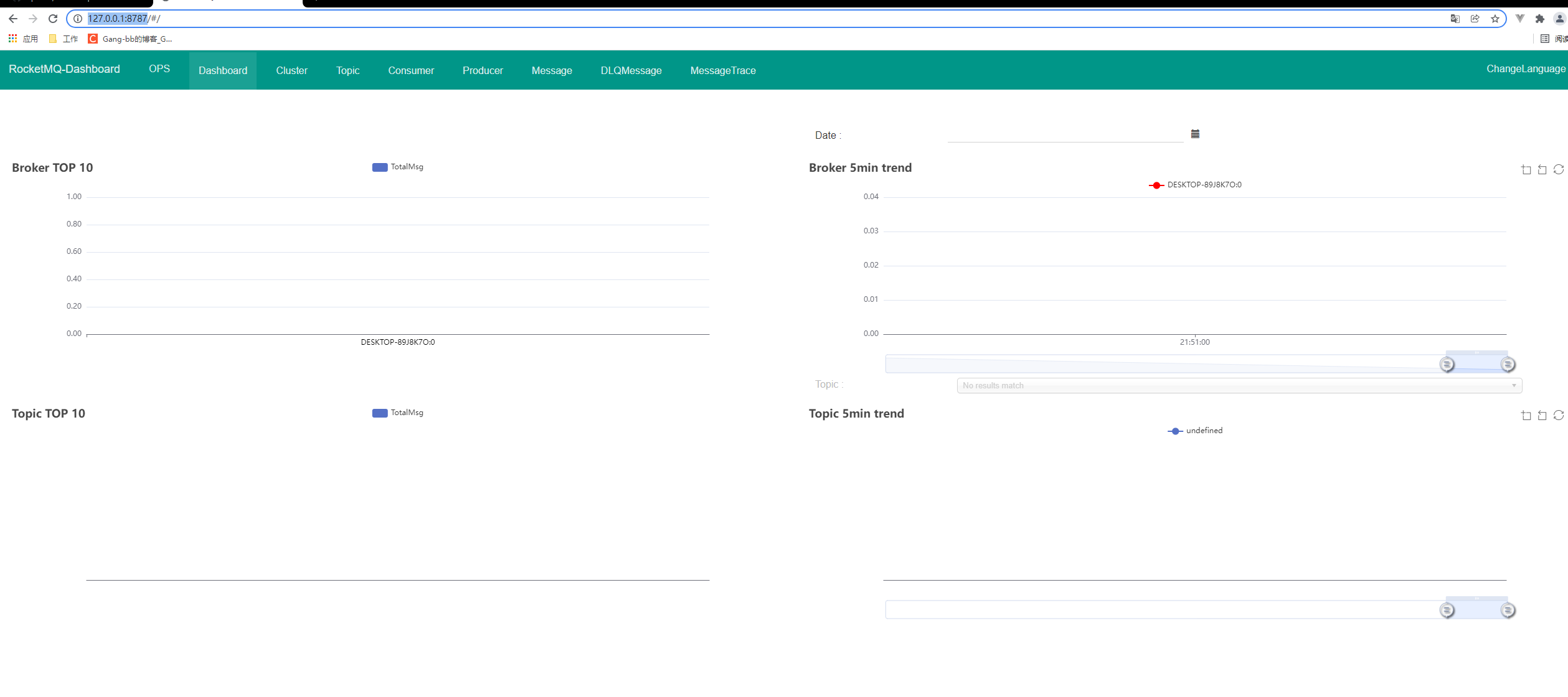Viewport: 1568px width, 697px height.
Task: Click the Broker 5min trend heading
Action: point(860,168)
